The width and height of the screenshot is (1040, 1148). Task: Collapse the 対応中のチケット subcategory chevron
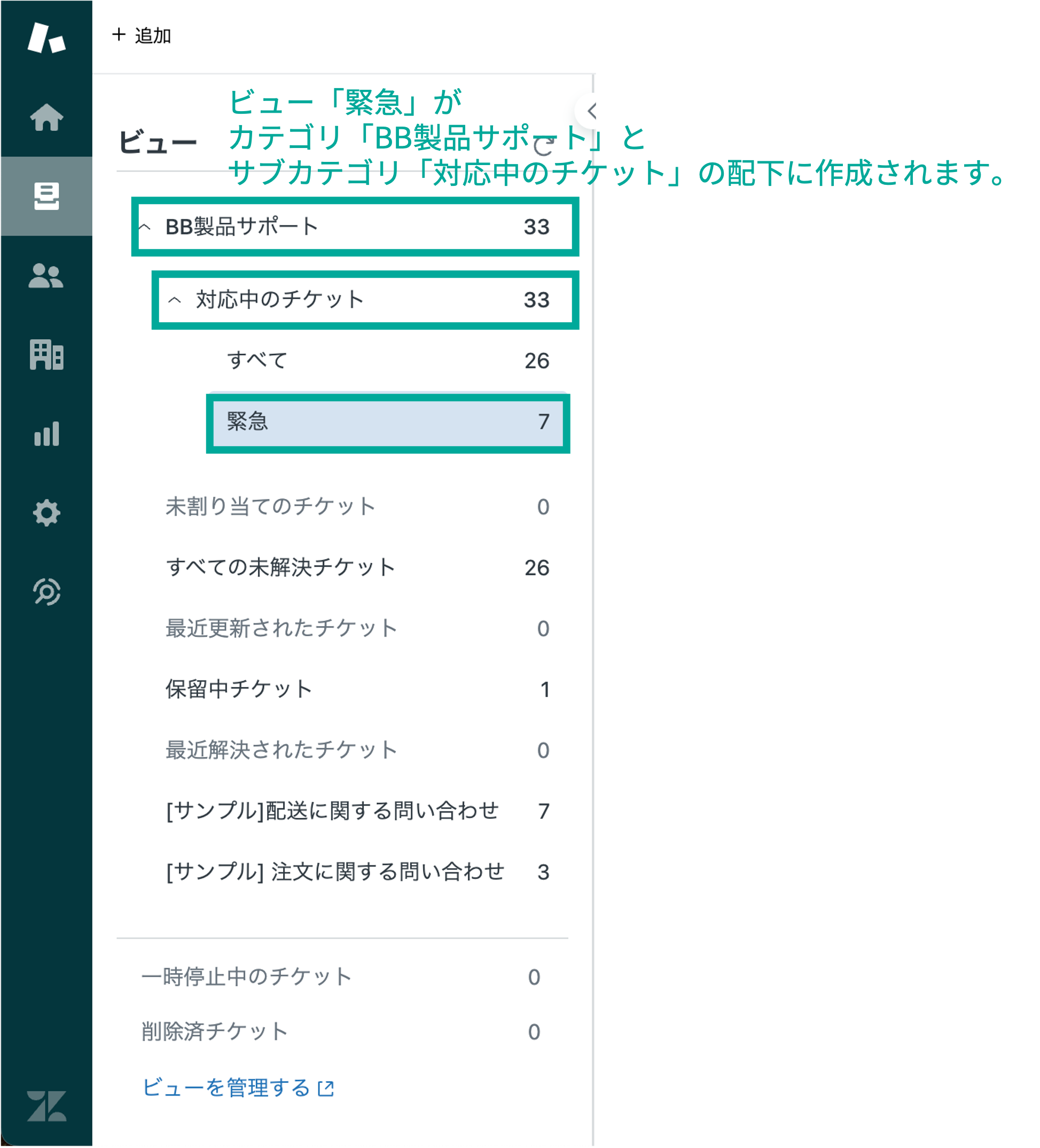175,300
